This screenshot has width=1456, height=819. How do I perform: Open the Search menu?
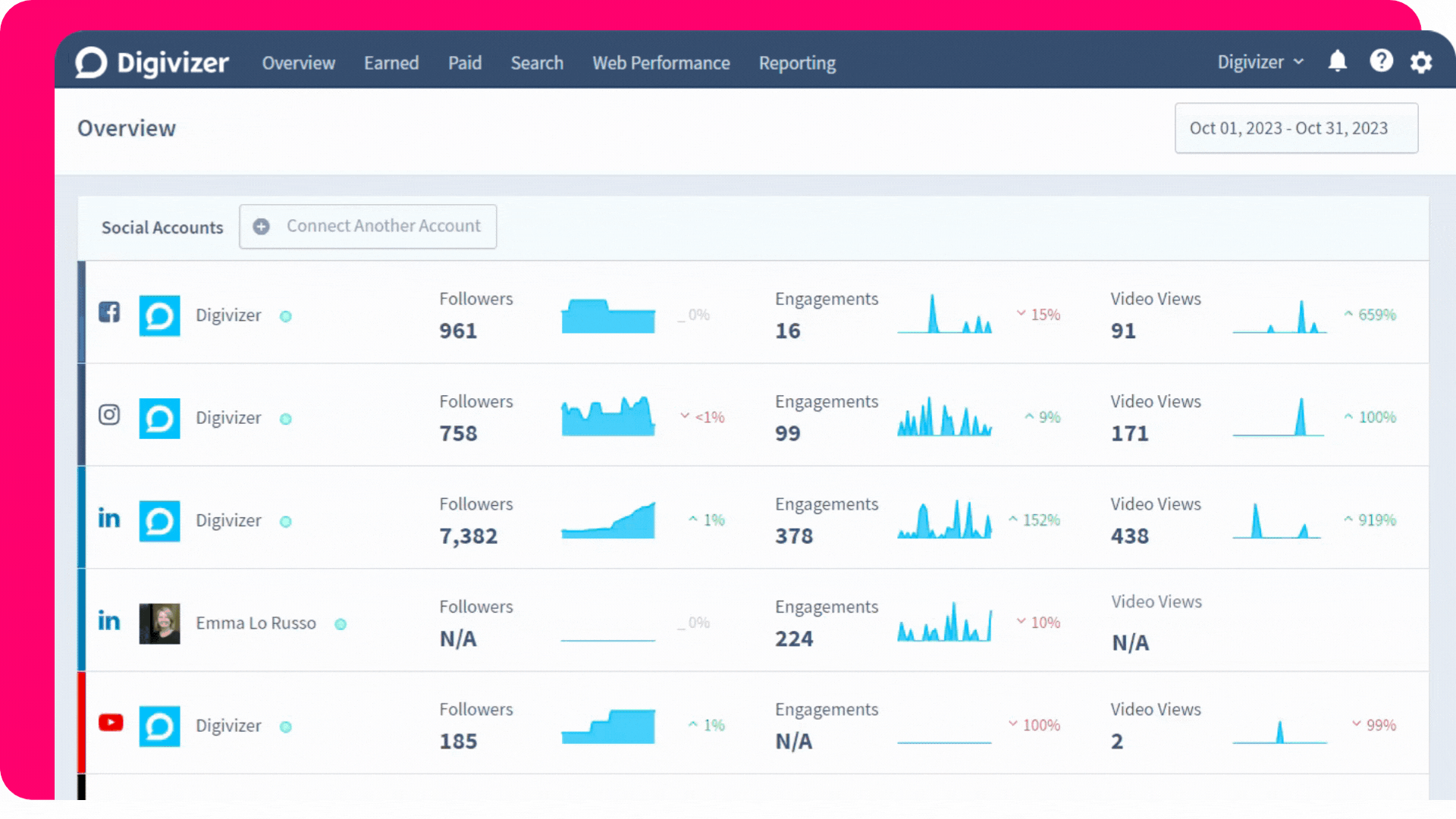(537, 63)
